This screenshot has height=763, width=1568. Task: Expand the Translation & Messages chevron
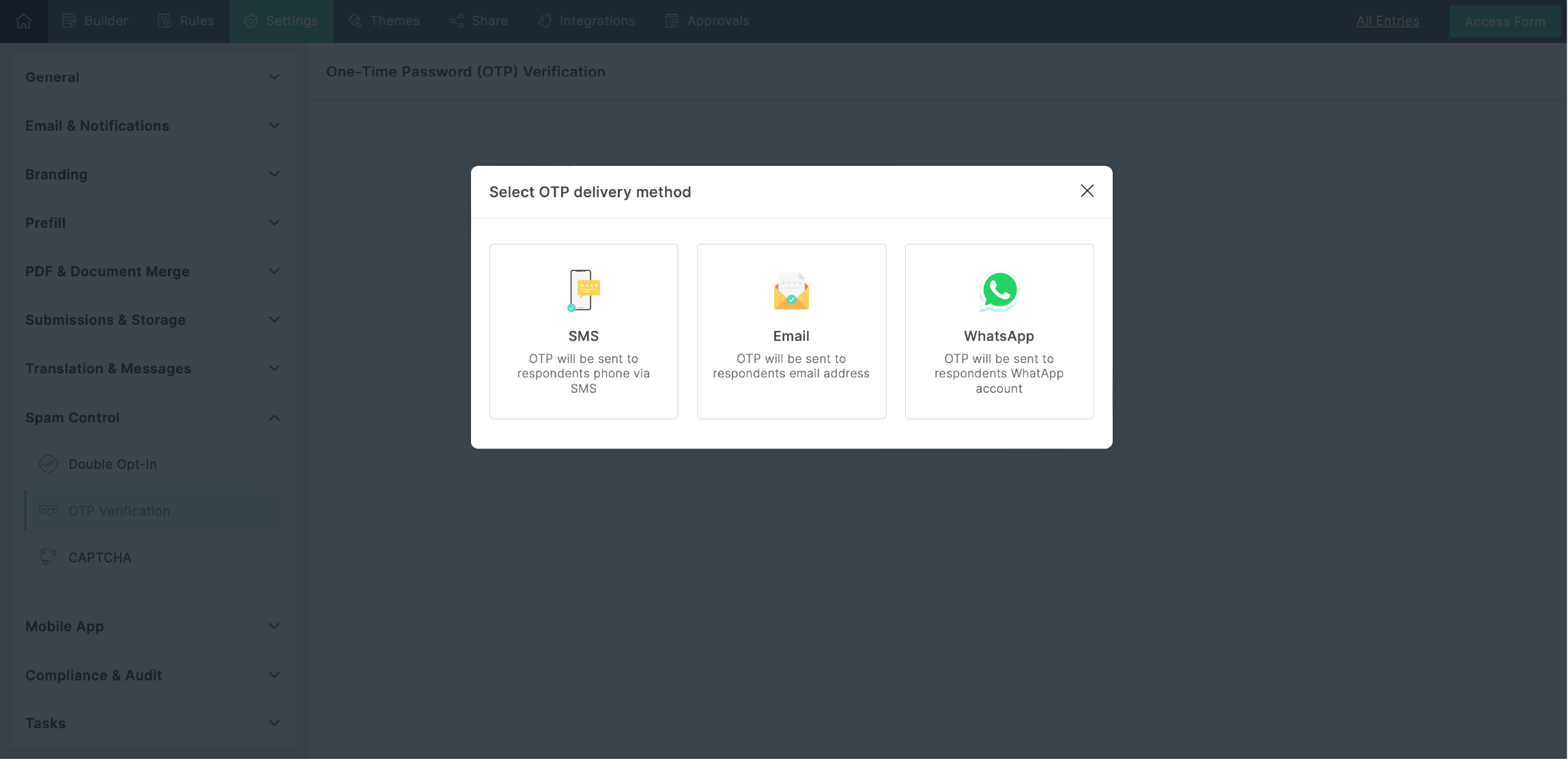click(x=274, y=369)
